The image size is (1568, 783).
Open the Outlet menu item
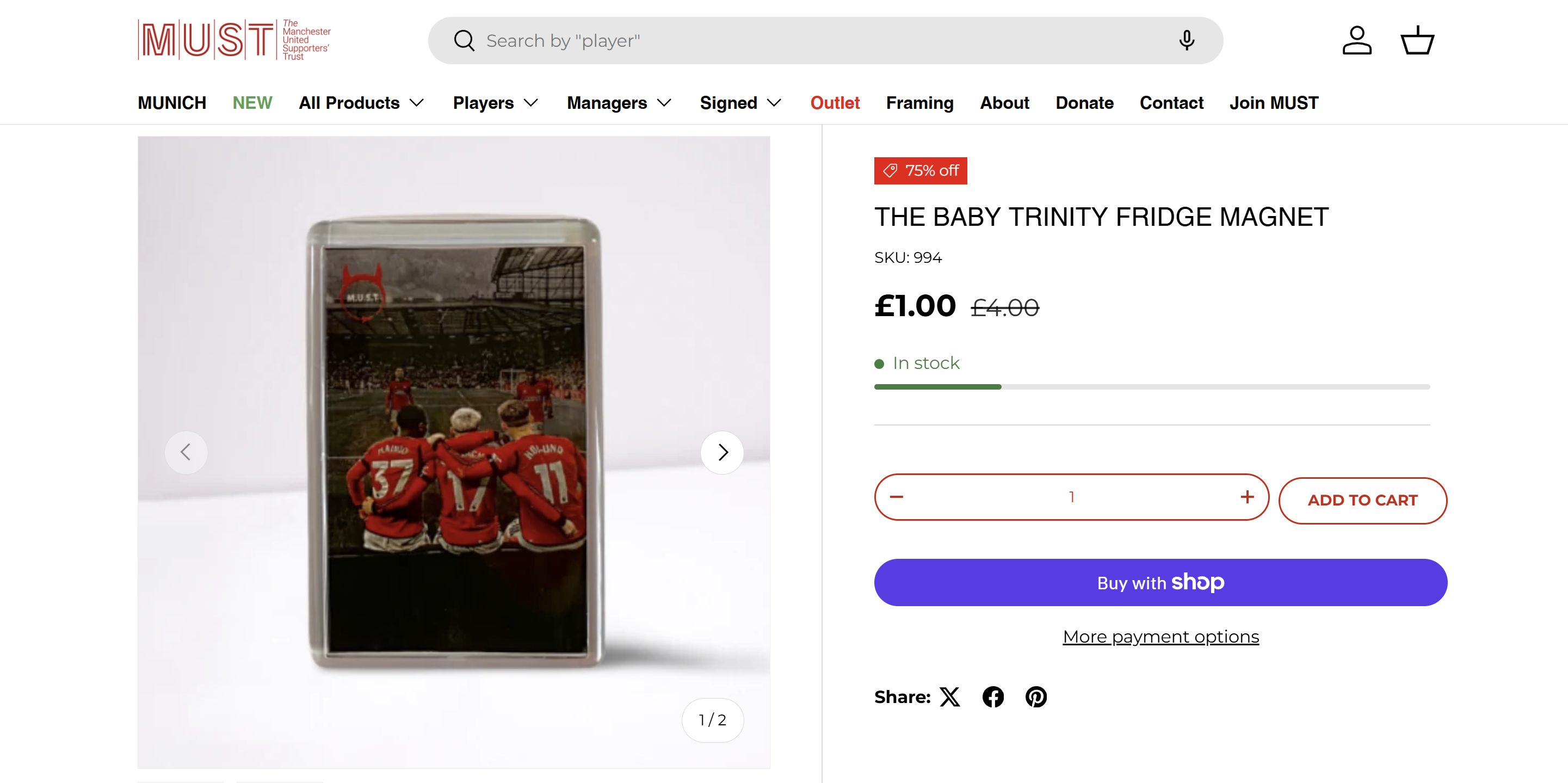(x=835, y=103)
